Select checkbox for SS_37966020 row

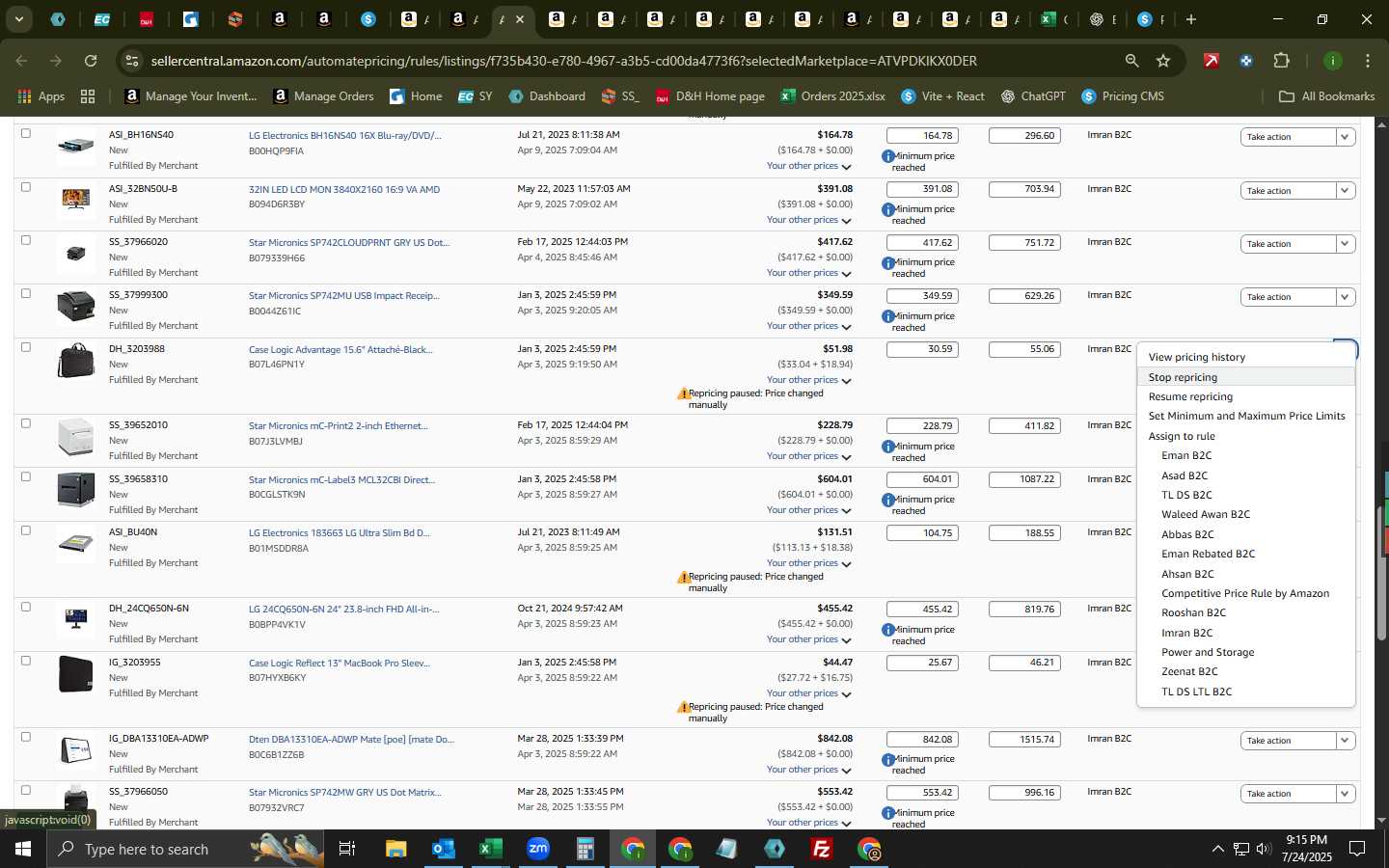(26, 240)
